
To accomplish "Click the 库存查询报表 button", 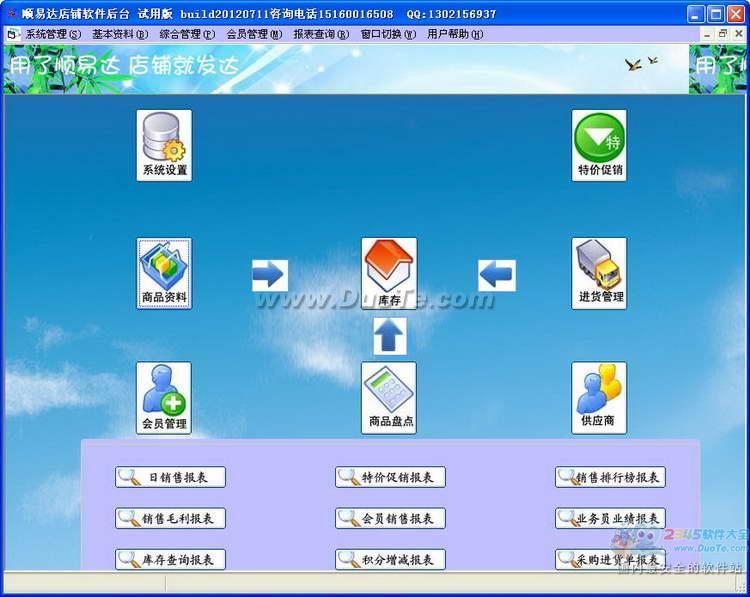I will point(170,559).
